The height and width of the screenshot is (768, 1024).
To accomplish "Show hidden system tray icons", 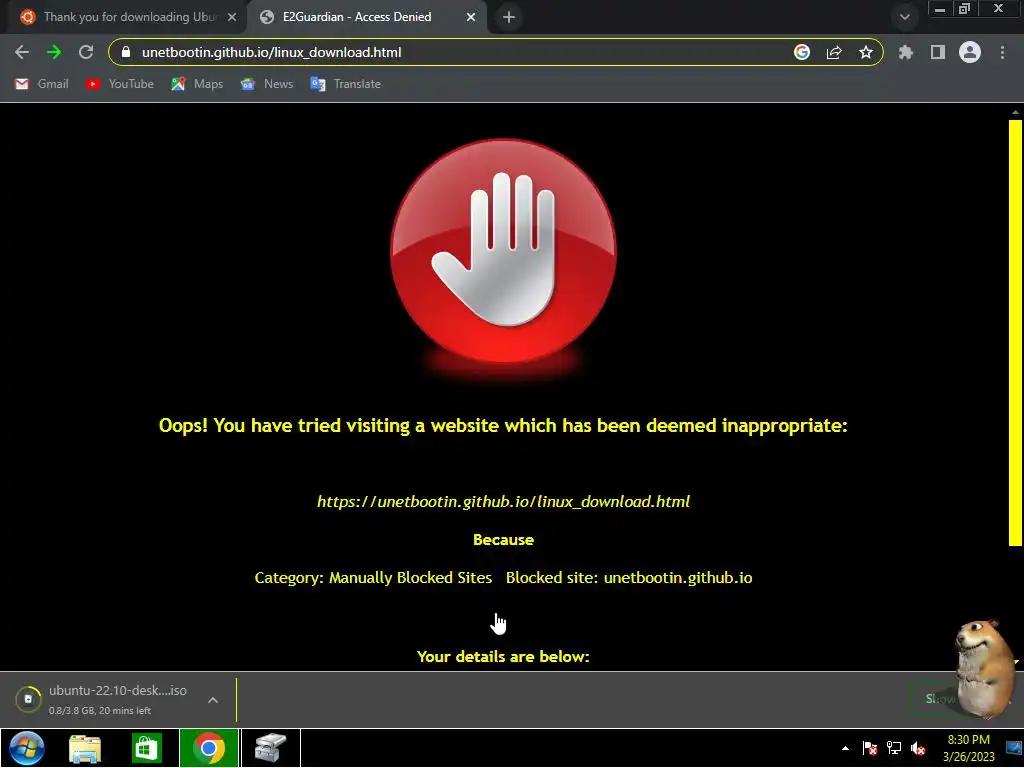I will pos(845,748).
